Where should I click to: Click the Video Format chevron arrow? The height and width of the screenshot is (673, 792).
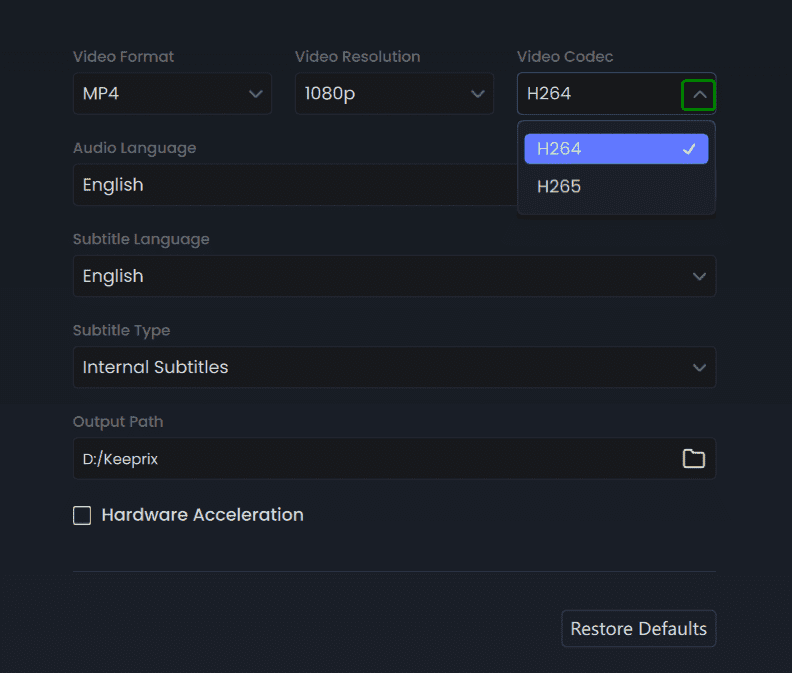[255, 95]
